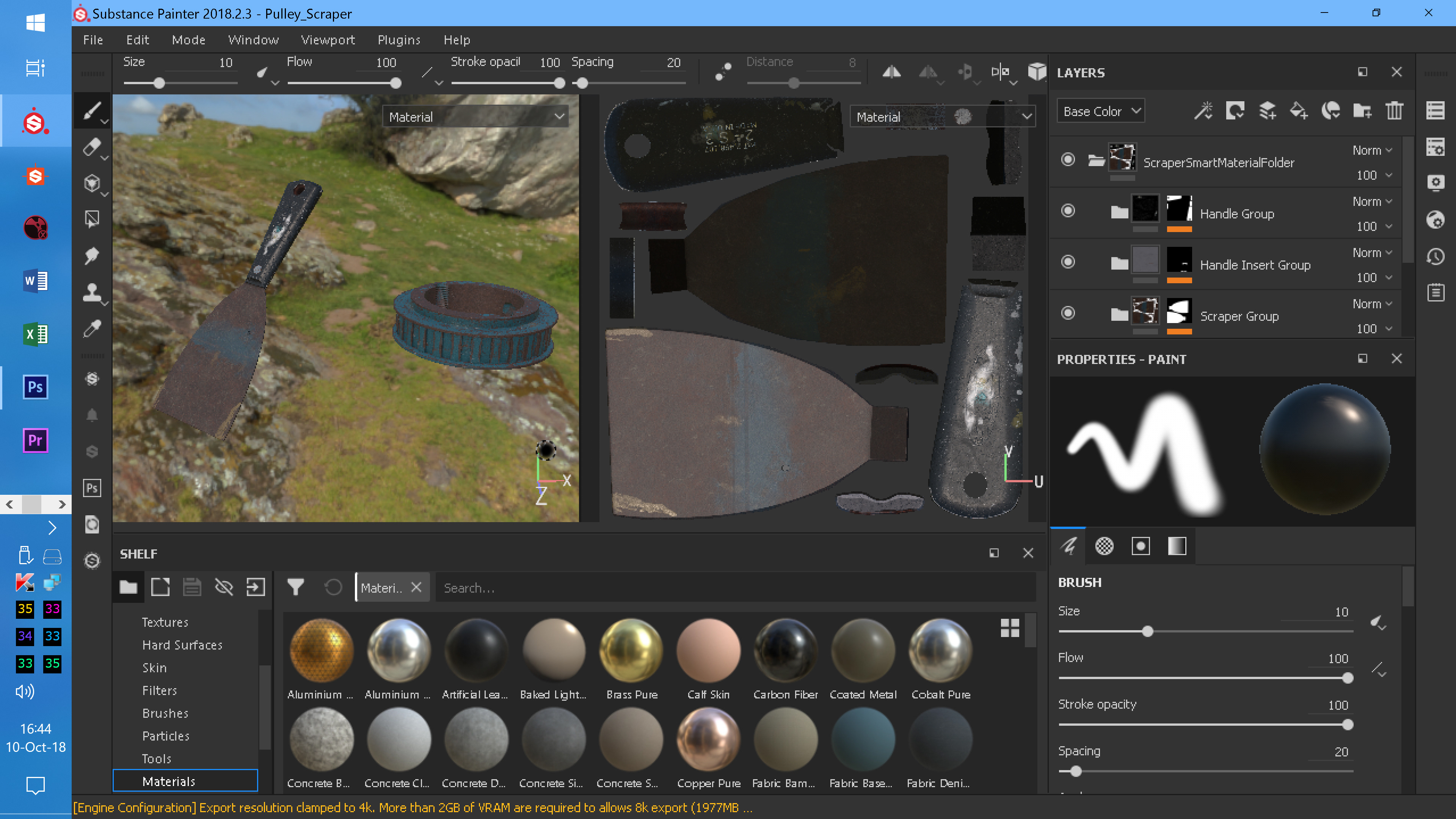
Task: Open the Help menu
Action: coord(457,40)
